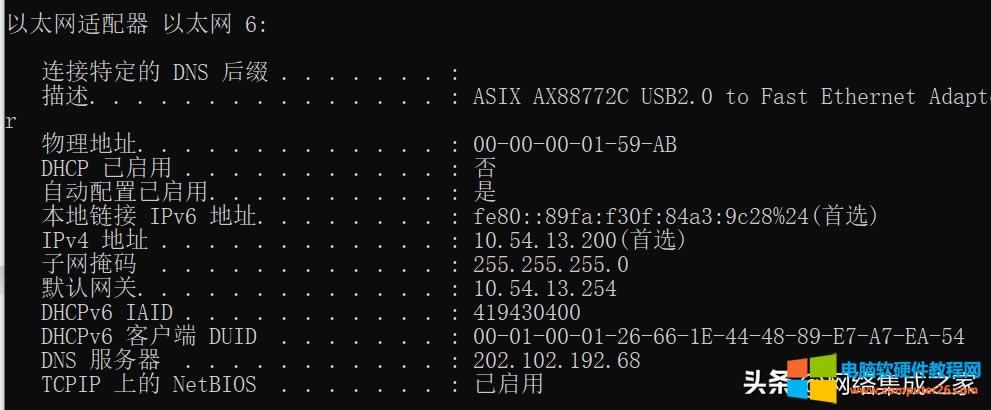This screenshot has height=410, width=991.
Task: Click the DHCP 已启用 value 否
Action: tap(485, 169)
